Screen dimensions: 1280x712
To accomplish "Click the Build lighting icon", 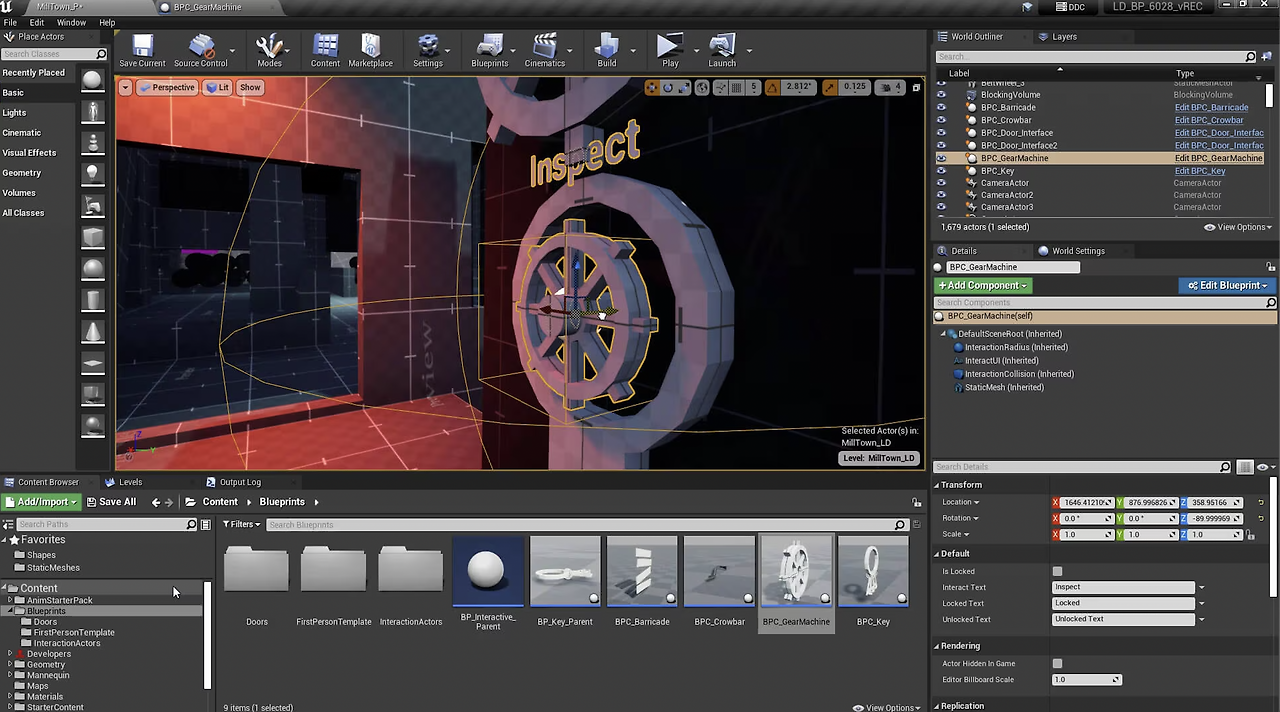I will pos(606,48).
